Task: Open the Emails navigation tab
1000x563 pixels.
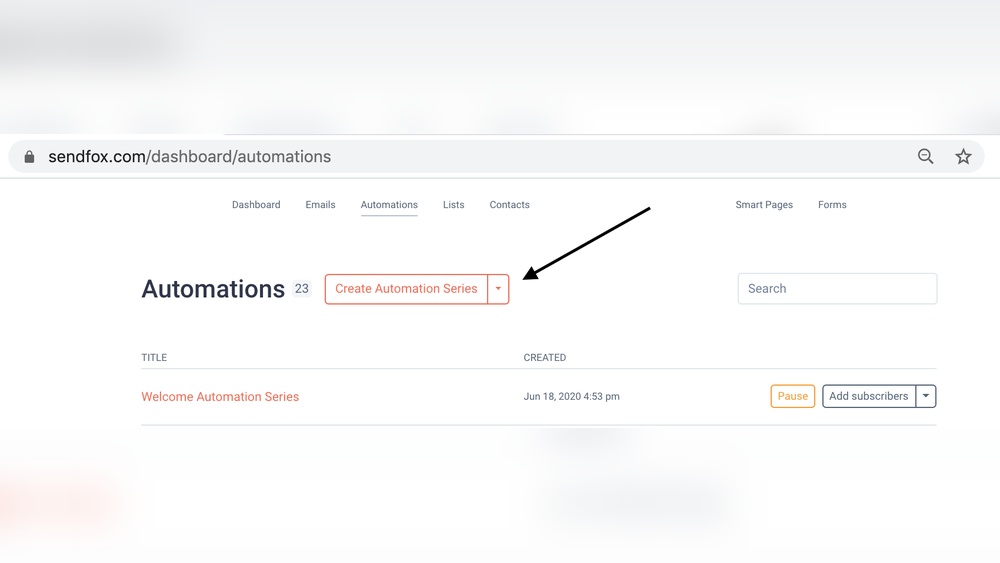Action: 320,205
